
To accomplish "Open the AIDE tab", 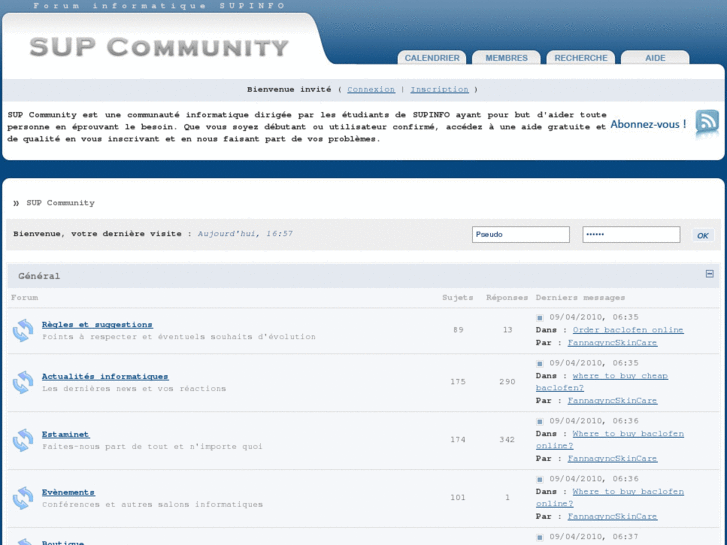I will [x=655, y=58].
